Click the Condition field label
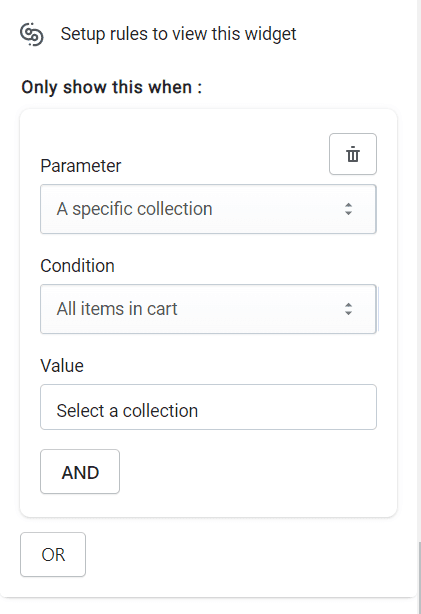This screenshot has width=421, height=614. click(78, 266)
